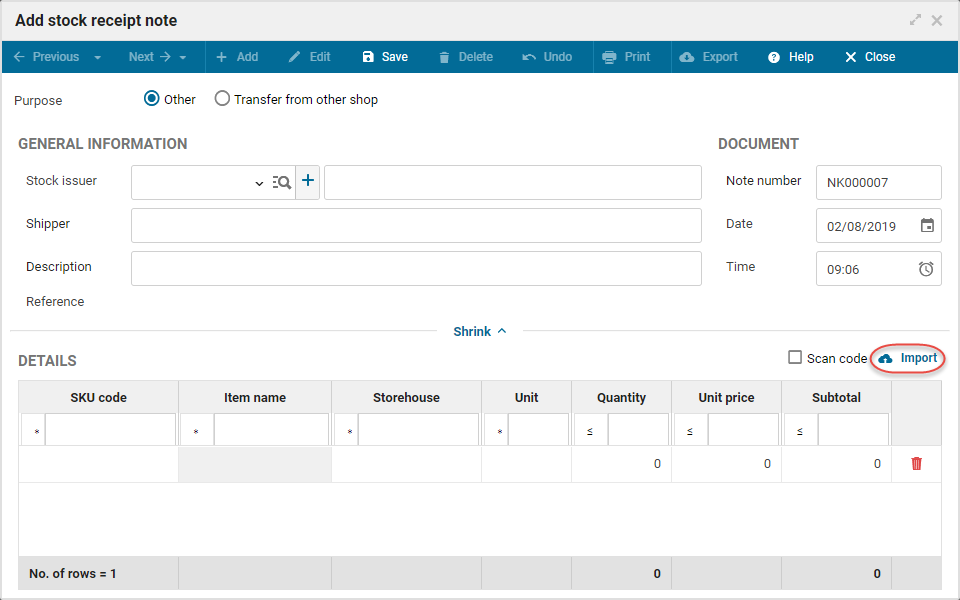
Task: Click the Import cloud upload button
Action: click(x=908, y=358)
